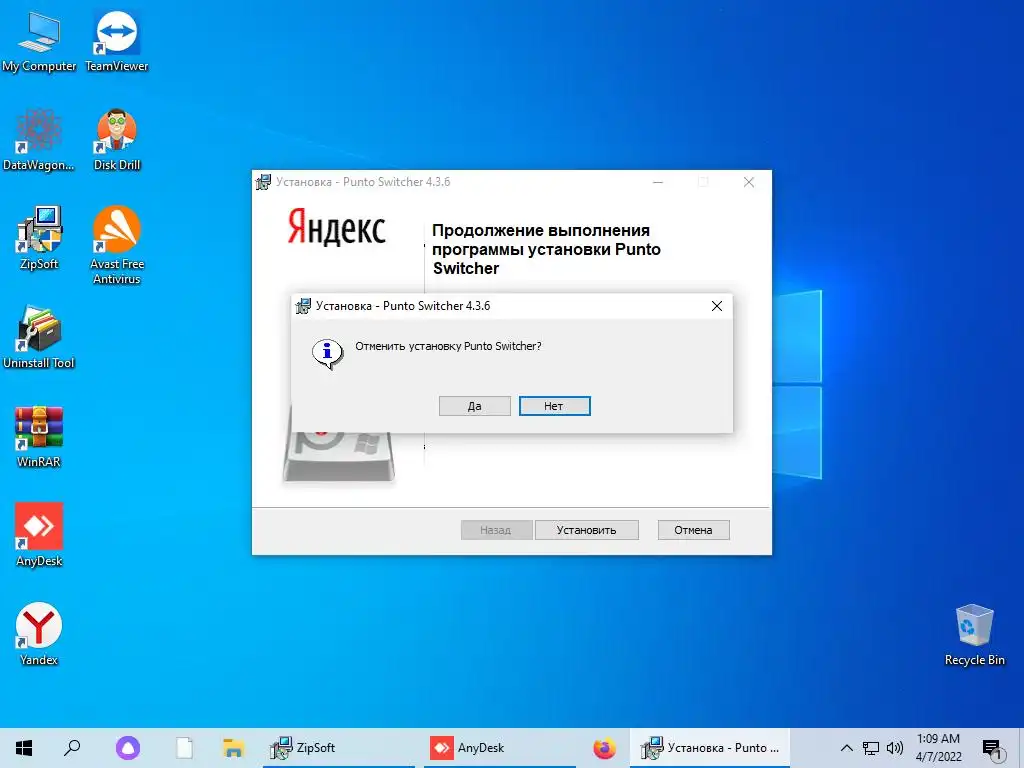Open WinRAR desktop shortcut
The height and width of the screenshot is (768, 1024).
tap(39, 437)
